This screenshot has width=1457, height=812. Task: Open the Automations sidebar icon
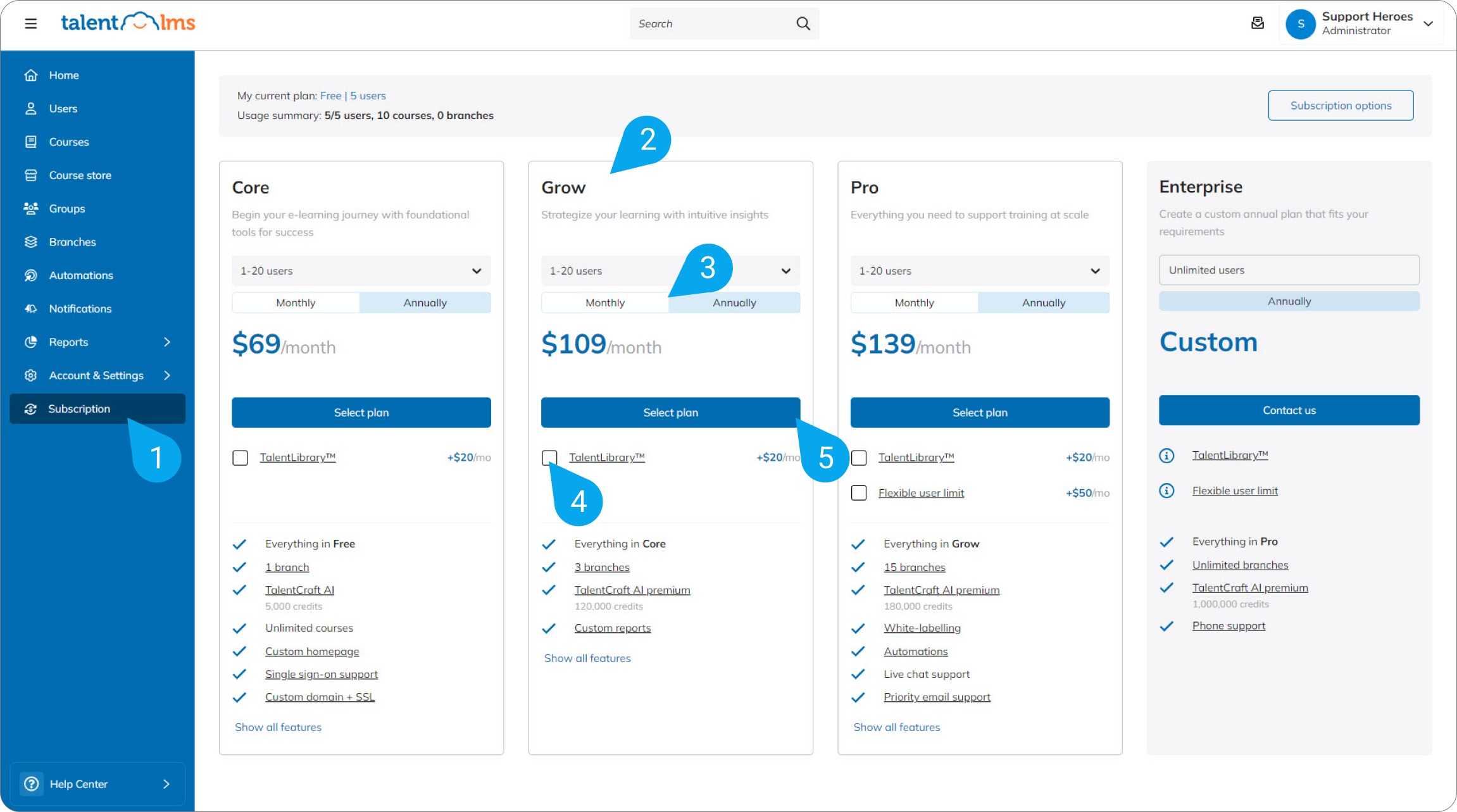[x=32, y=275]
